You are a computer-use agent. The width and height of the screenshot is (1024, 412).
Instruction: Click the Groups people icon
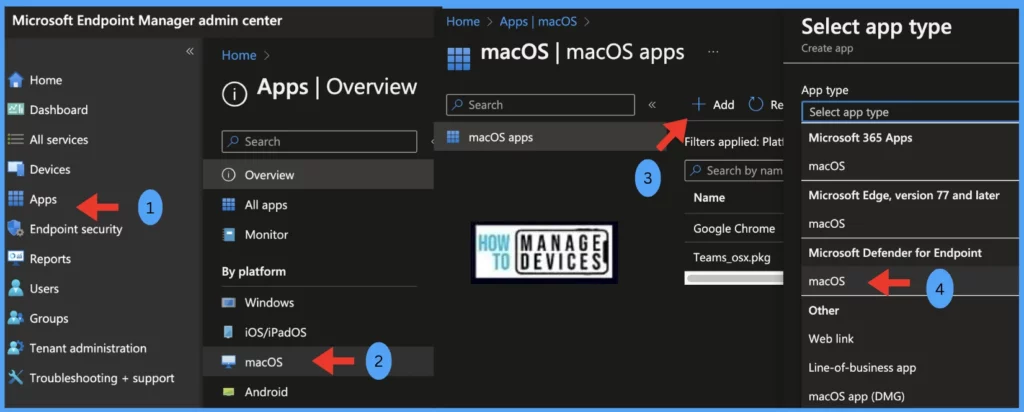[x=16, y=319]
